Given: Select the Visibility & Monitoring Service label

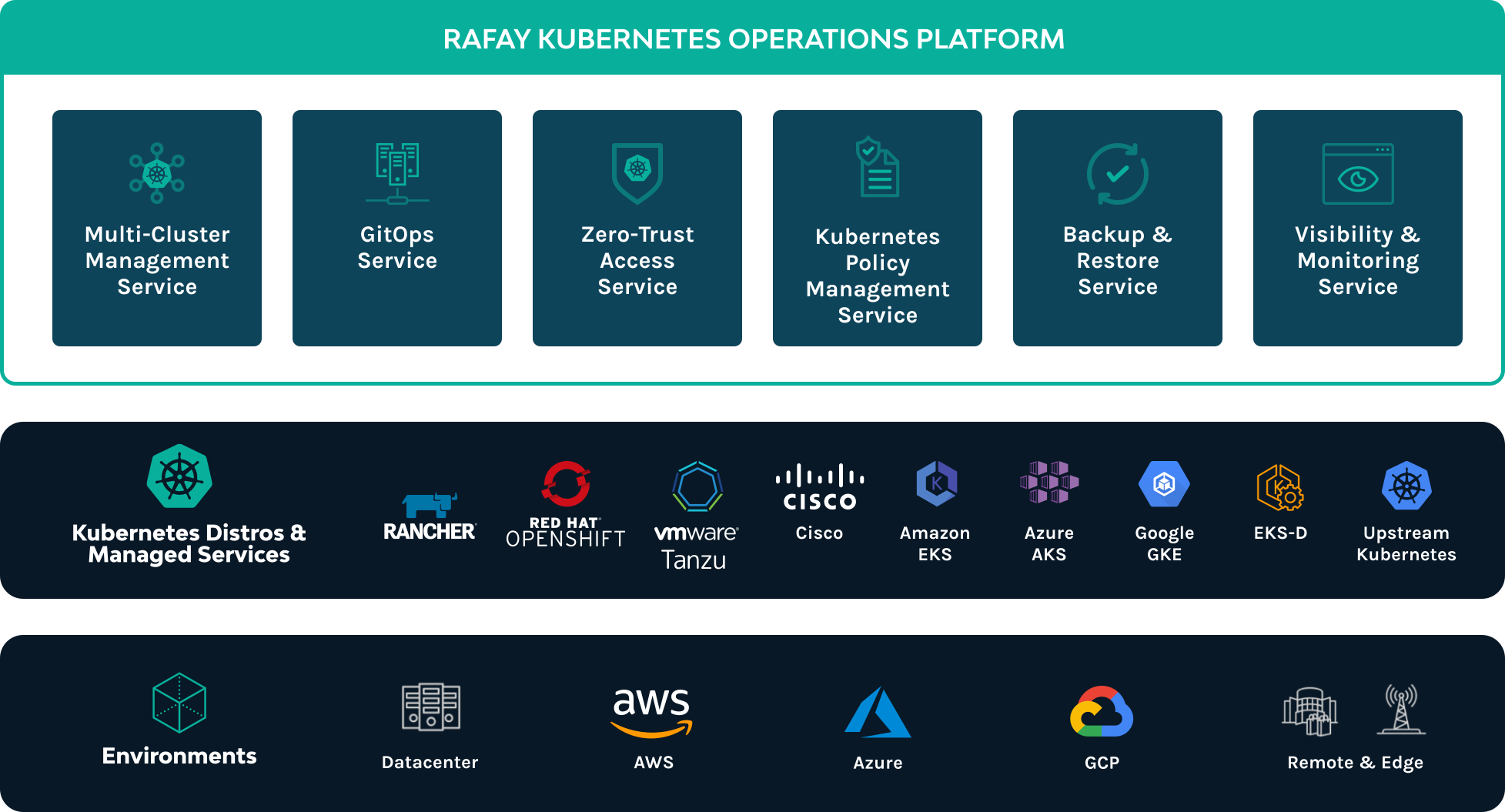Looking at the screenshot, I should click(1358, 260).
